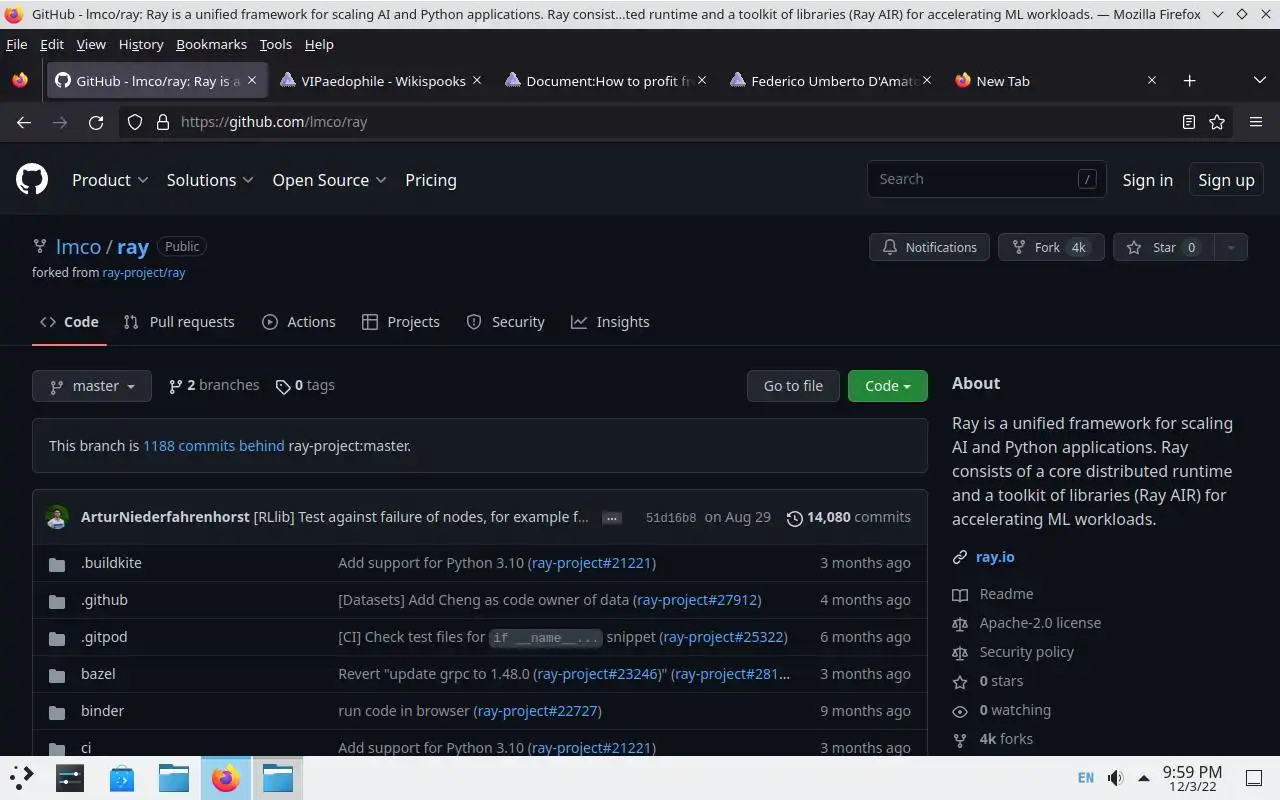Open the Actions repository tab
1280x800 pixels.
(299, 322)
